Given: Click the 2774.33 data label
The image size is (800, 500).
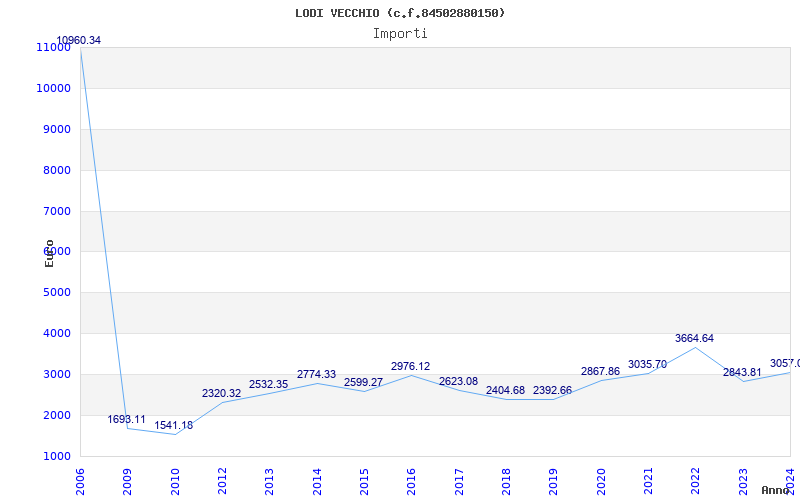Looking at the screenshot, I should click(316, 374).
